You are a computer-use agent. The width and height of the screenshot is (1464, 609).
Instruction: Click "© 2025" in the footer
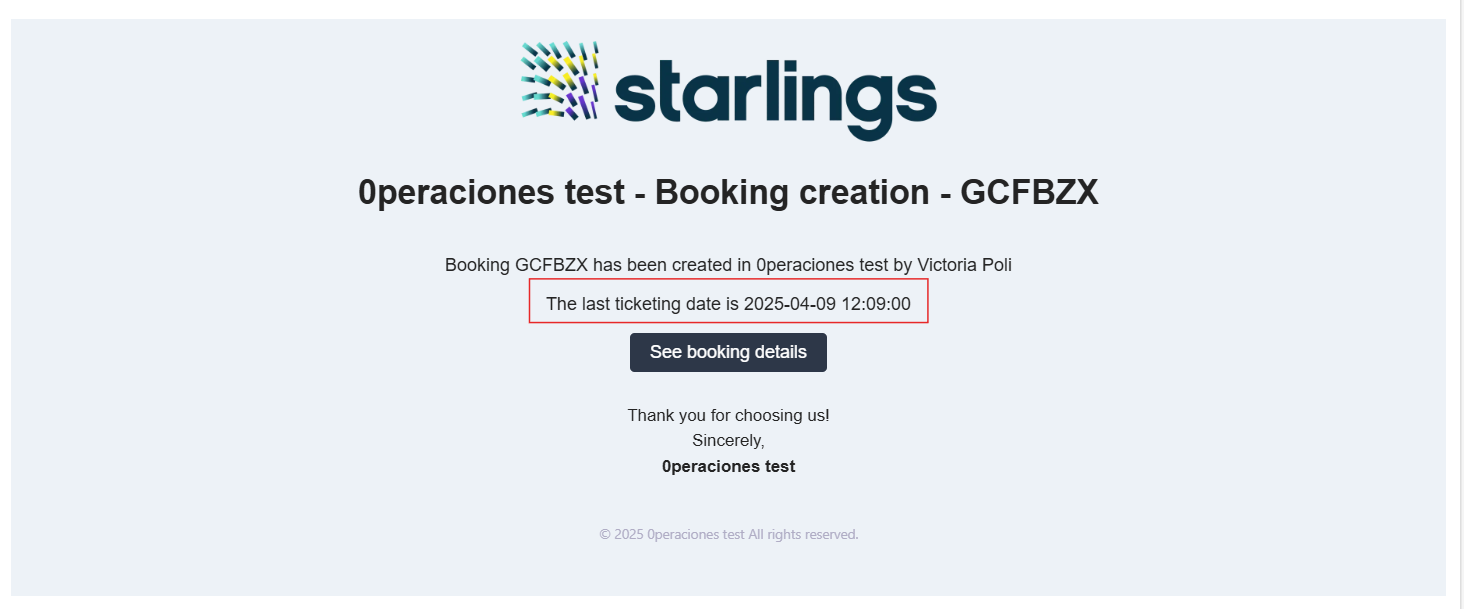(621, 534)
